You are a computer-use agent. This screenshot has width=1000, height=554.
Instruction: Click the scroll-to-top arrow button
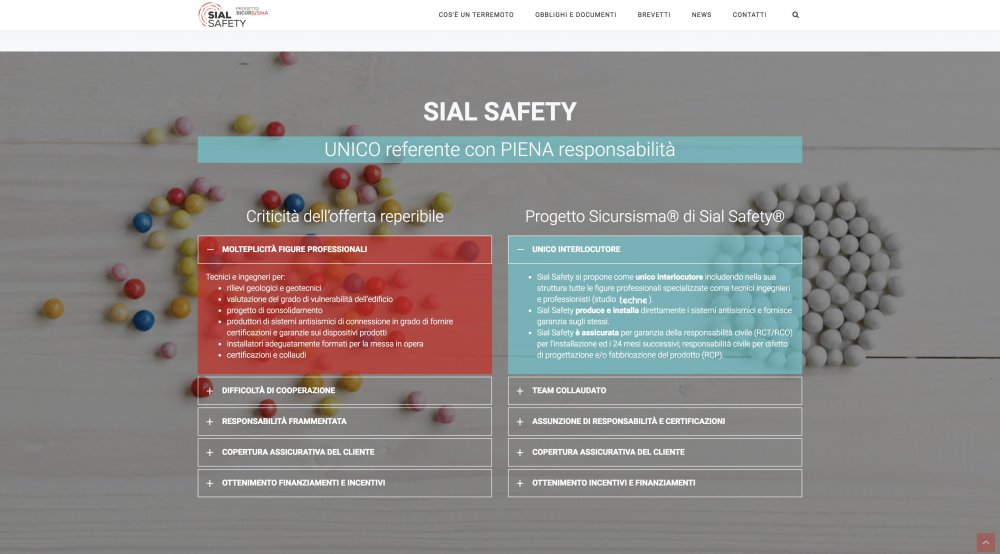[x=985, y=543]
